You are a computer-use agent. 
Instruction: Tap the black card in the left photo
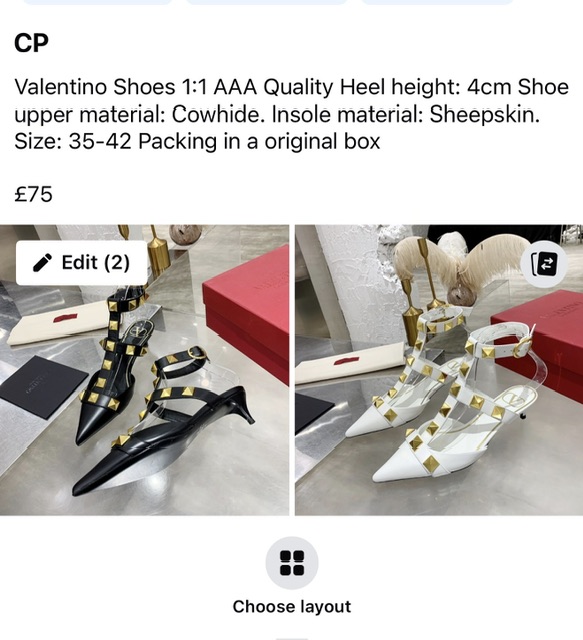pos(44,387)
